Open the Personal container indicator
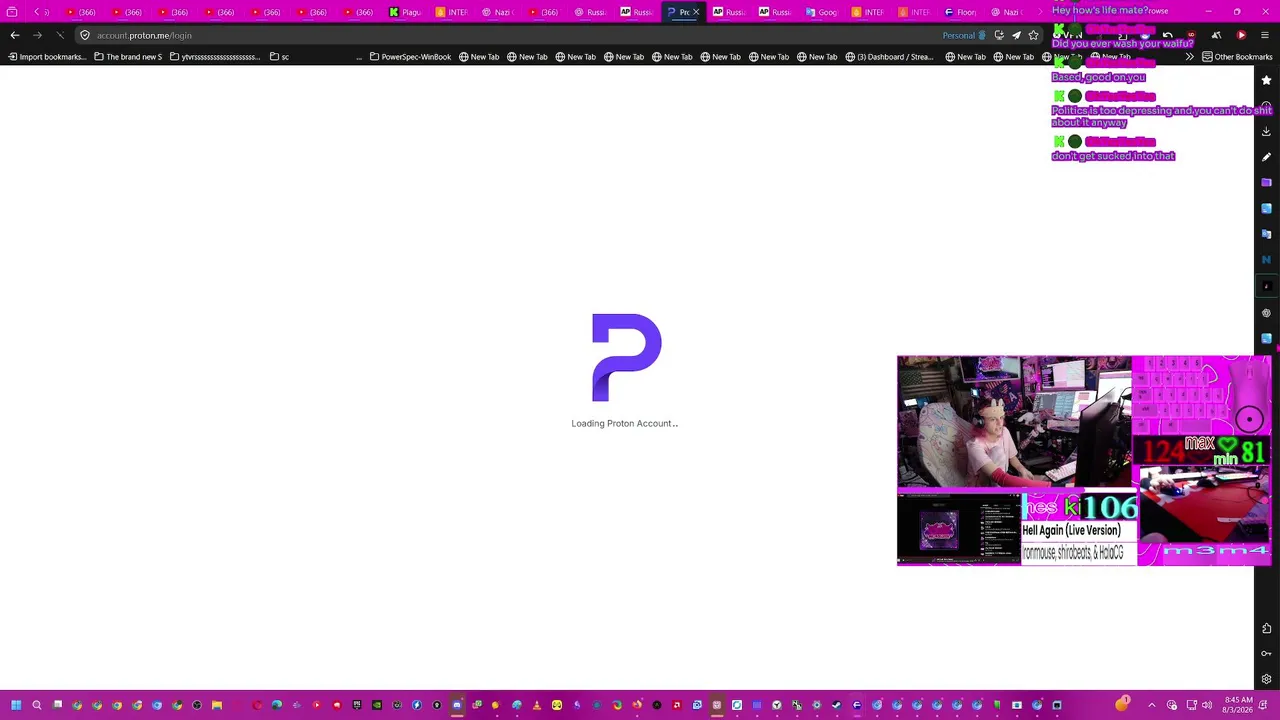This screenshot has width=1280, height=720. pyautogui.click(x=964, y=35)
